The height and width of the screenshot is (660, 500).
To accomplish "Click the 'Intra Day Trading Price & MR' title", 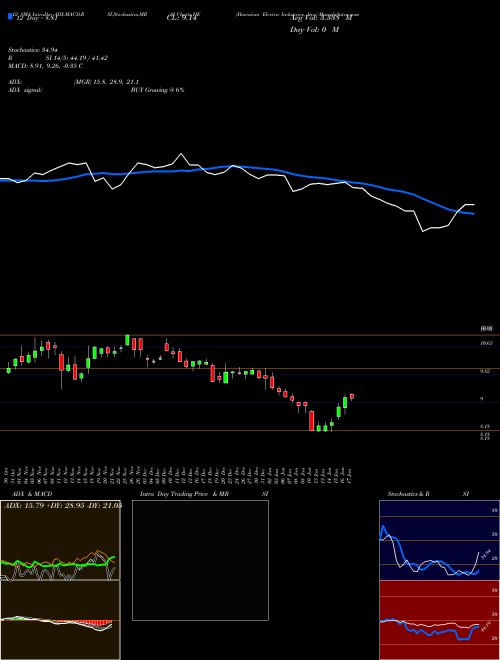I will (x=184, y=494).
